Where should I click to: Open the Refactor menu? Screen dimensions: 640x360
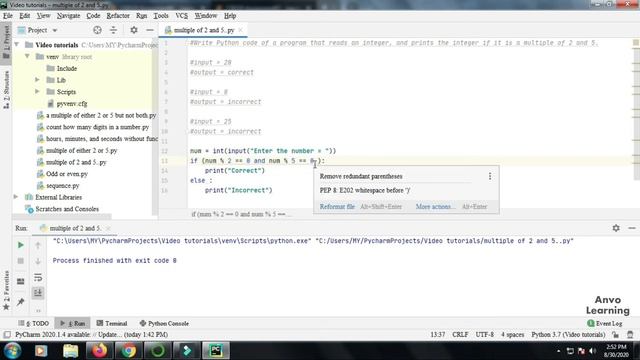[118, 16]
